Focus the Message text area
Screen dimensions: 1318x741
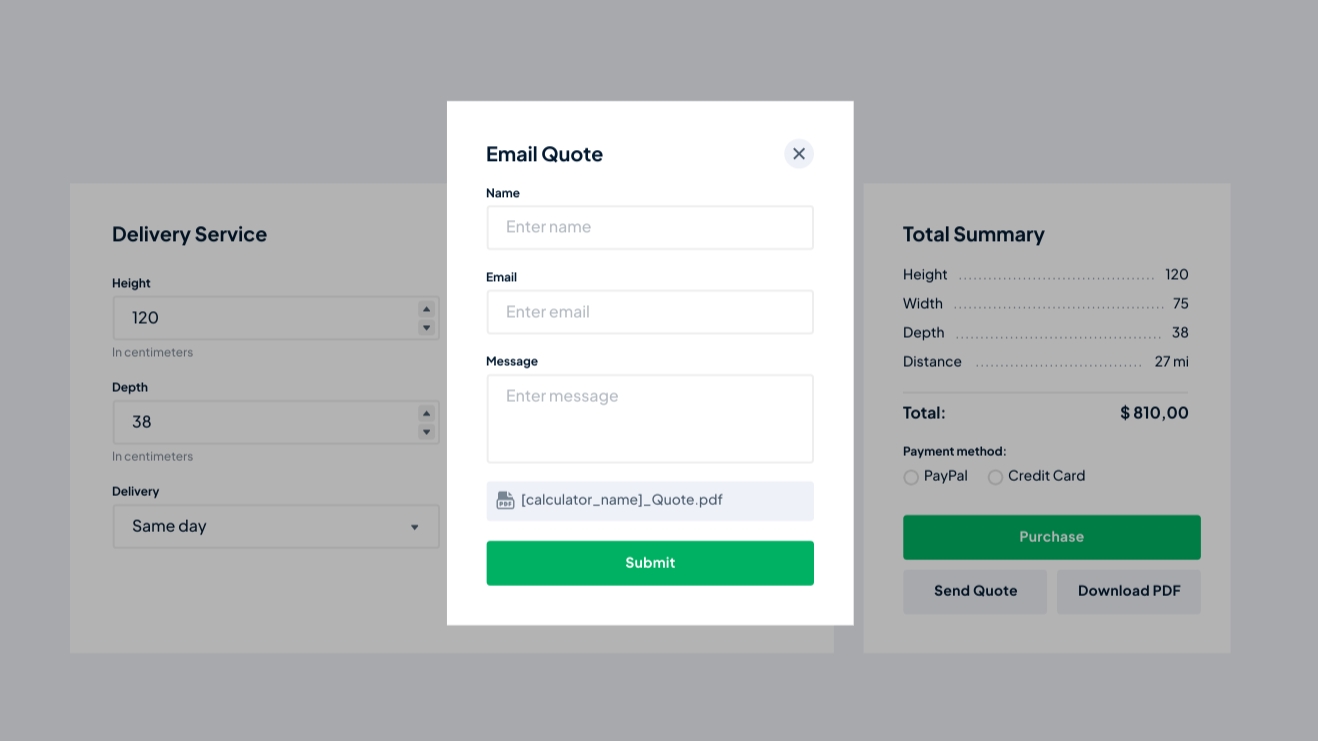pyautogui.click(x=650, y=419)
